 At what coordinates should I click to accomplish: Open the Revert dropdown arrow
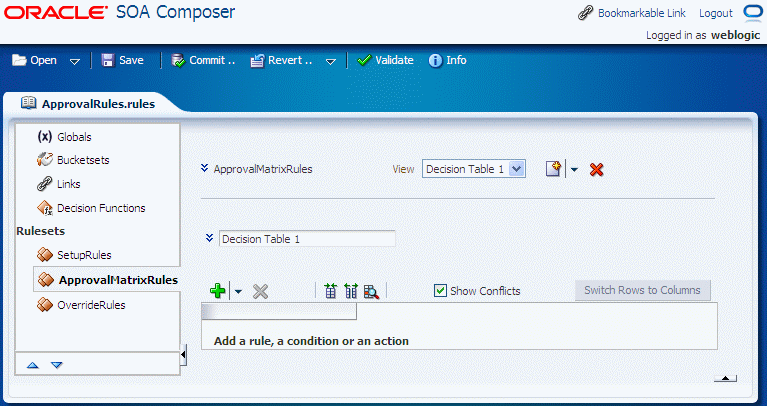(331, 62)
